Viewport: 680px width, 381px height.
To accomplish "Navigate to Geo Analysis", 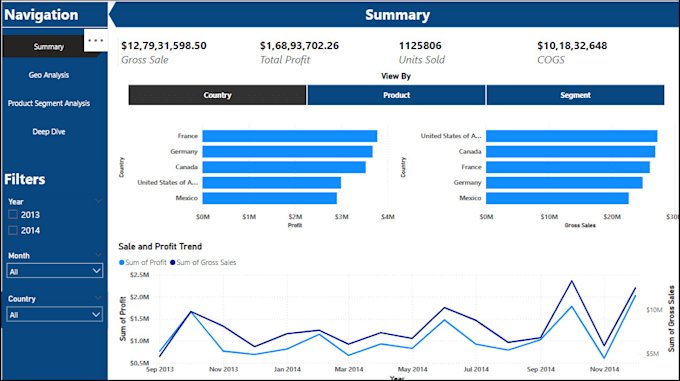I will coord(49,75).
